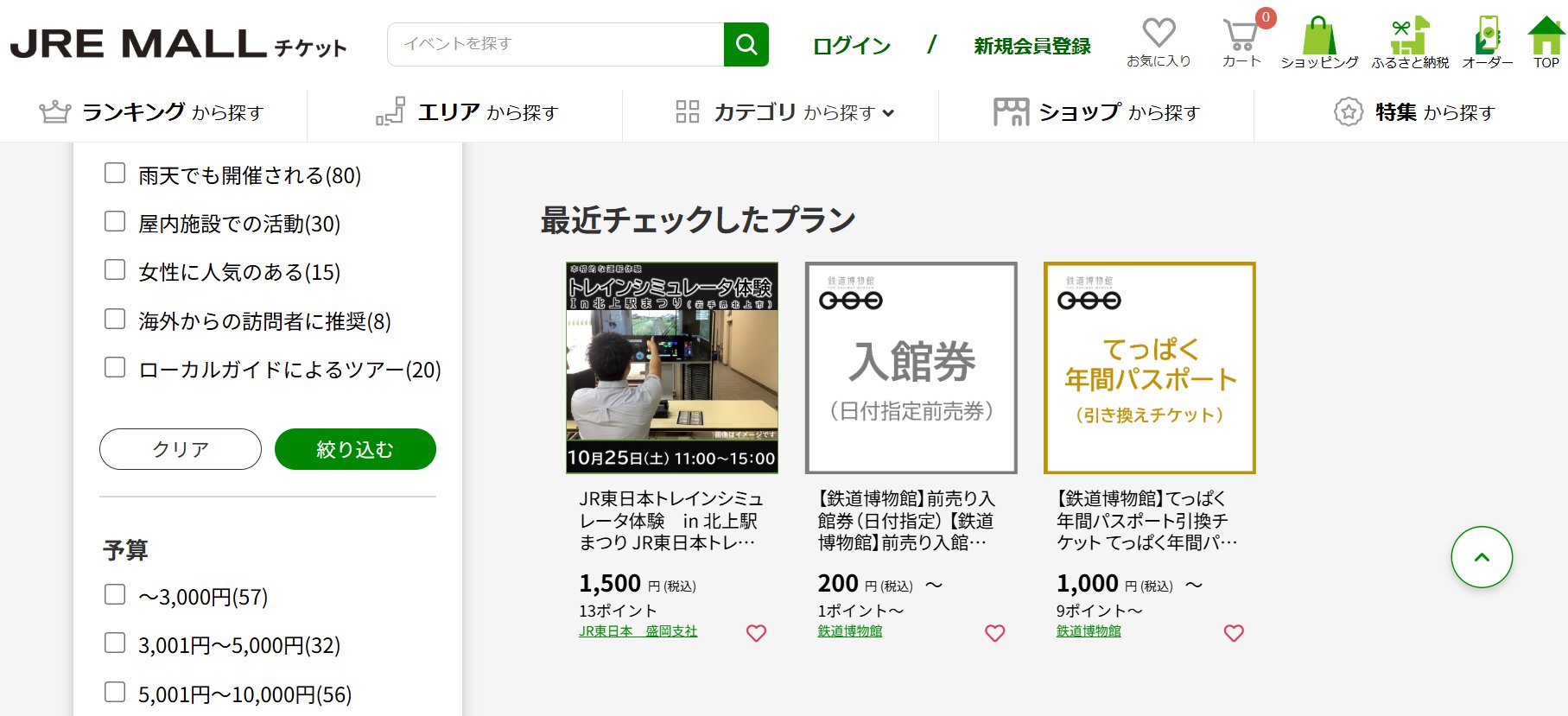Click the JRE MALL チケット logo
Image resolution: width=1568 pixels, height=716 pixels.
pyautogui.click(x=179, y=44)
